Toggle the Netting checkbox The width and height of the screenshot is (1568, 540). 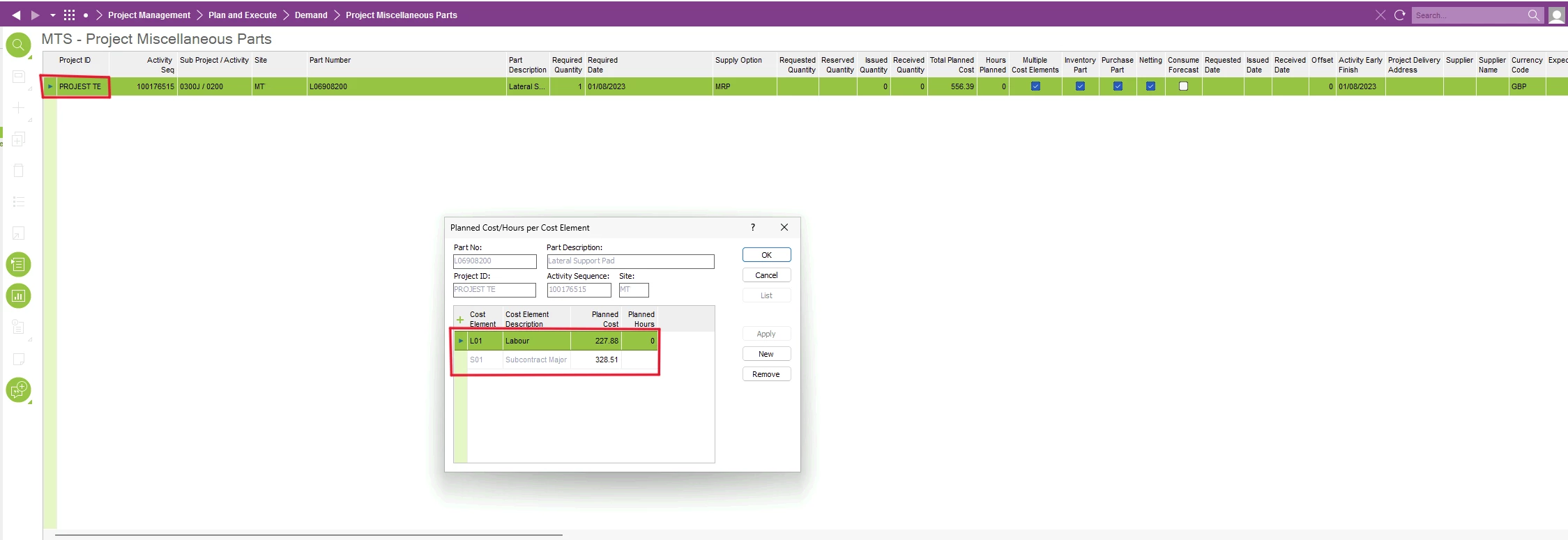1150,86
